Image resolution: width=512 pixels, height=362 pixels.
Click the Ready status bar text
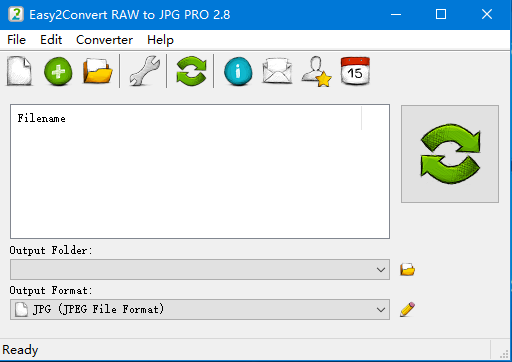point(20,350)
